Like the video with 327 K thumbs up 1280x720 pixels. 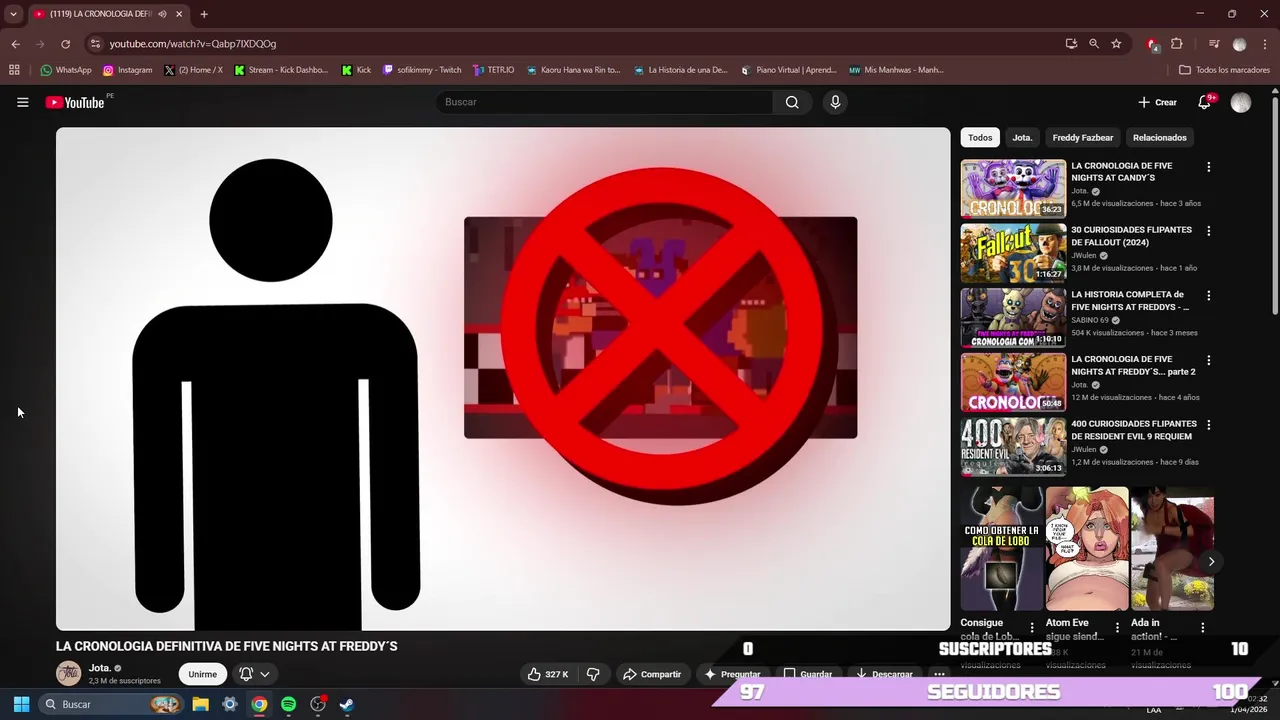coord(548,674)
